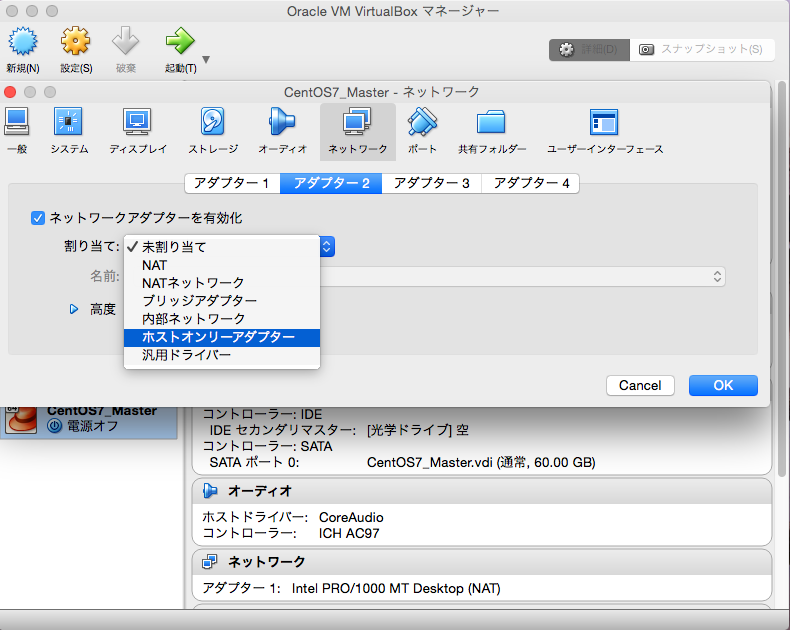Choose NATネットワーク option
The image size is (790, 630).
click(x=222, y=283)
